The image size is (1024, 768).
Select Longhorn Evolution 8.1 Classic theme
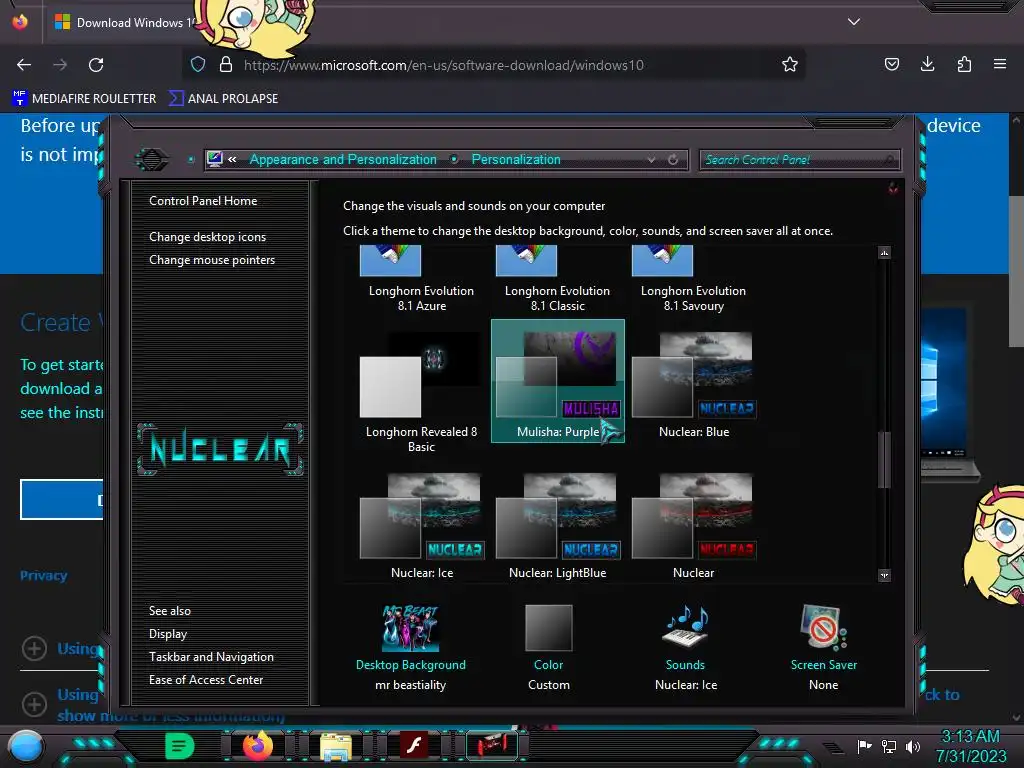coord(558,280)
